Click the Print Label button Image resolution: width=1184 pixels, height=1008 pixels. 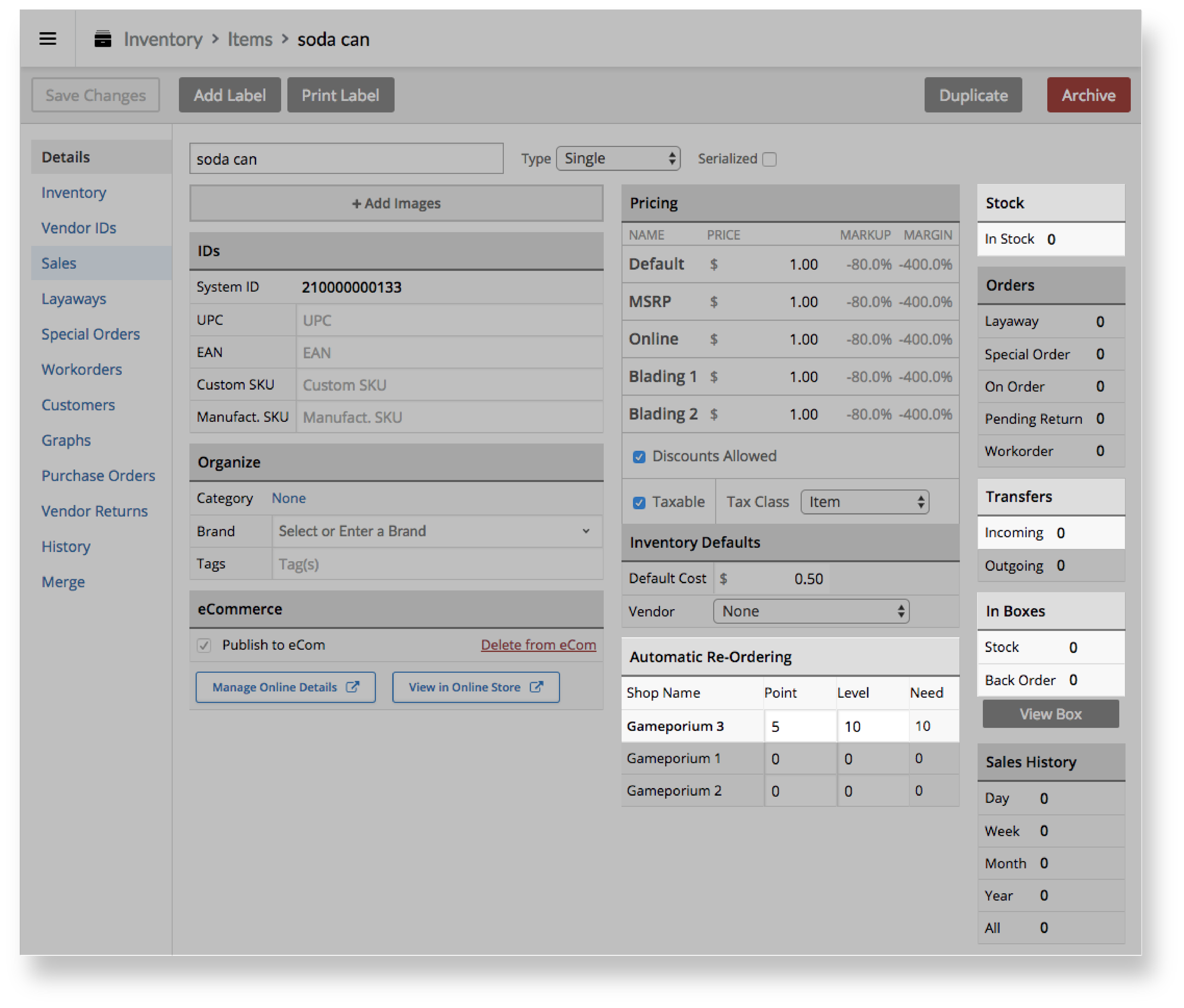coord(341,95)
